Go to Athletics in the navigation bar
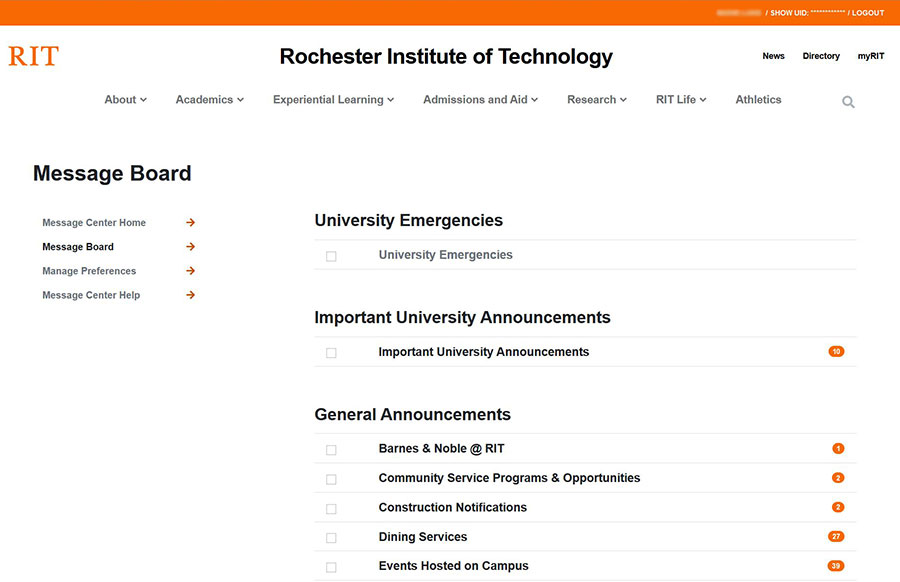The image size is (900, 582). click(x=758, y=99)
